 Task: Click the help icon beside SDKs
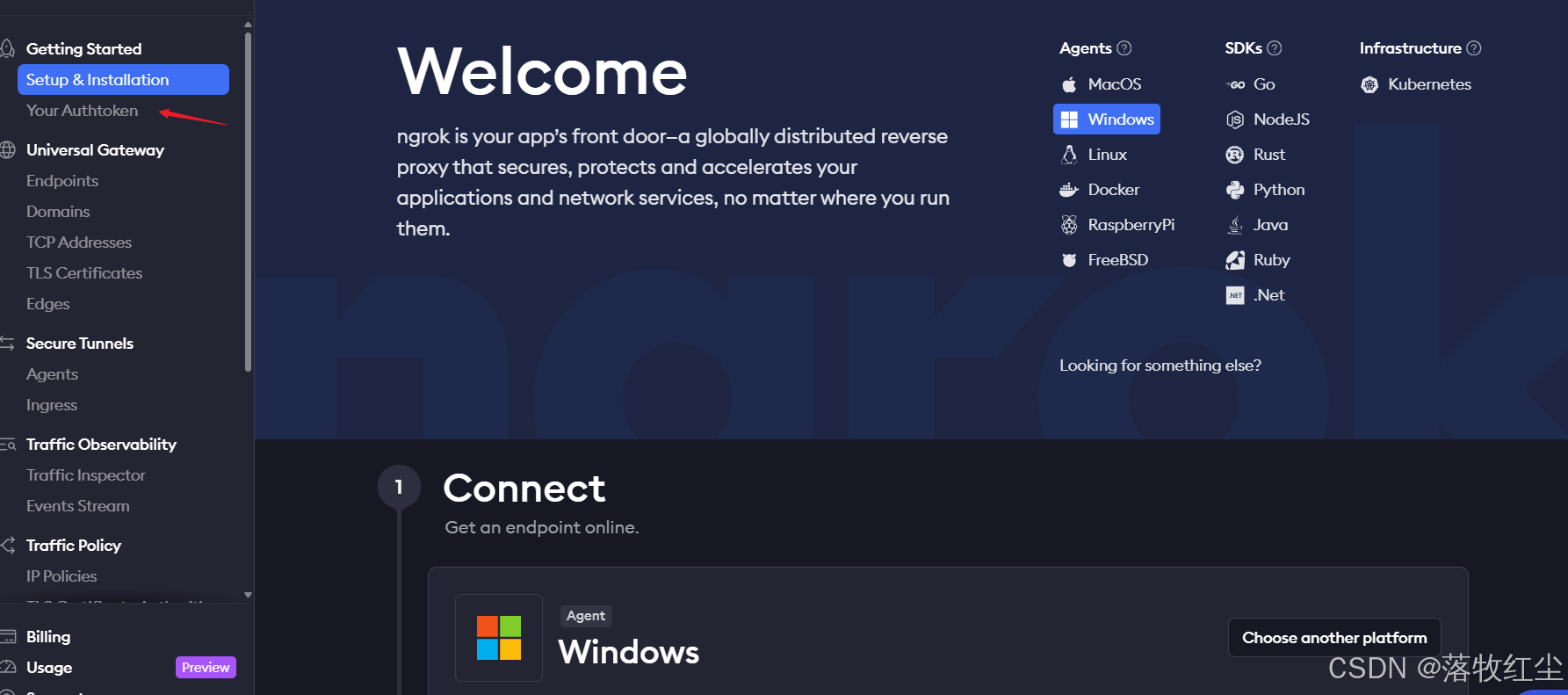(1275, 48)
